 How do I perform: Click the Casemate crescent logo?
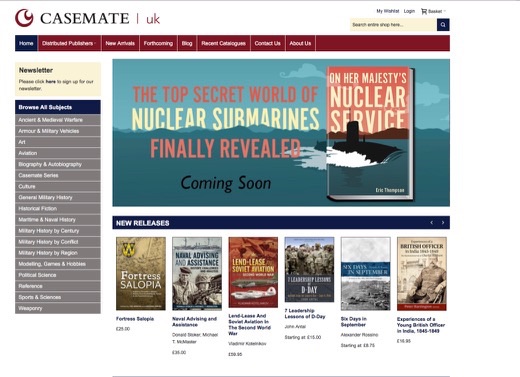(24, 18)
